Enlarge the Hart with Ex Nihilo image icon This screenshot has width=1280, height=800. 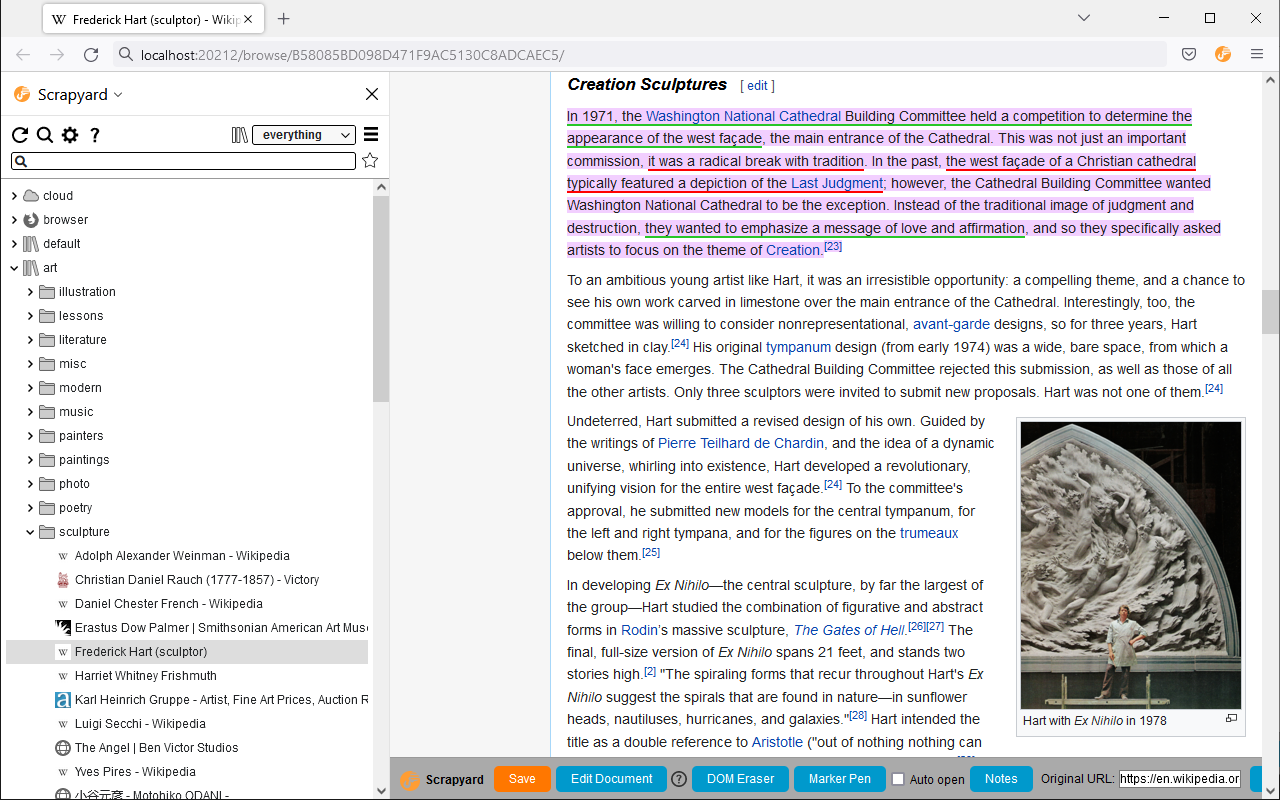coord(1231,718)
